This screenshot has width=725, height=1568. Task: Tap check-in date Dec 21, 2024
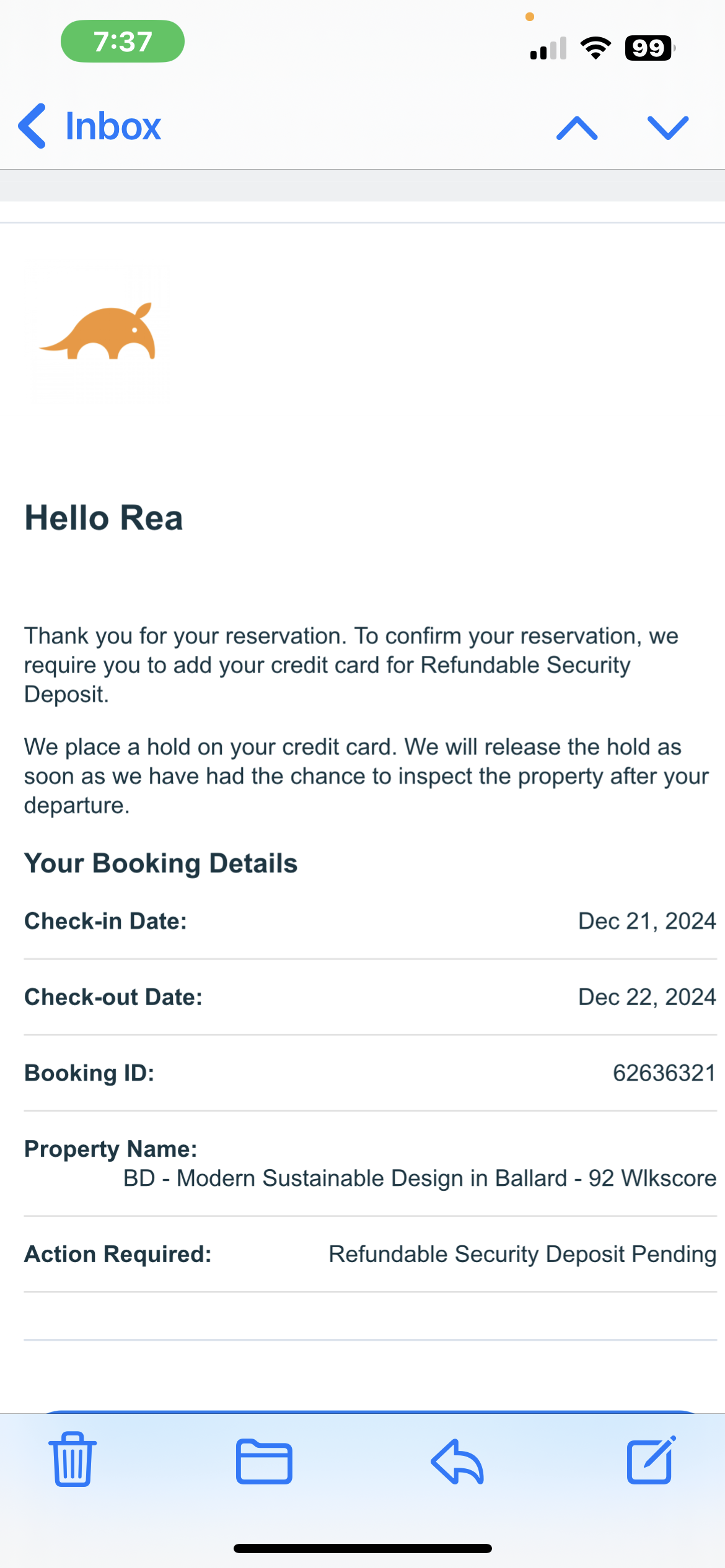[647, 921]
